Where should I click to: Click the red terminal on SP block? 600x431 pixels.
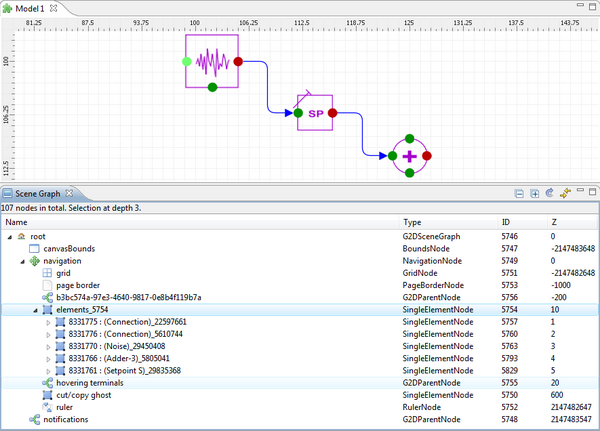[x=332, y=114]
